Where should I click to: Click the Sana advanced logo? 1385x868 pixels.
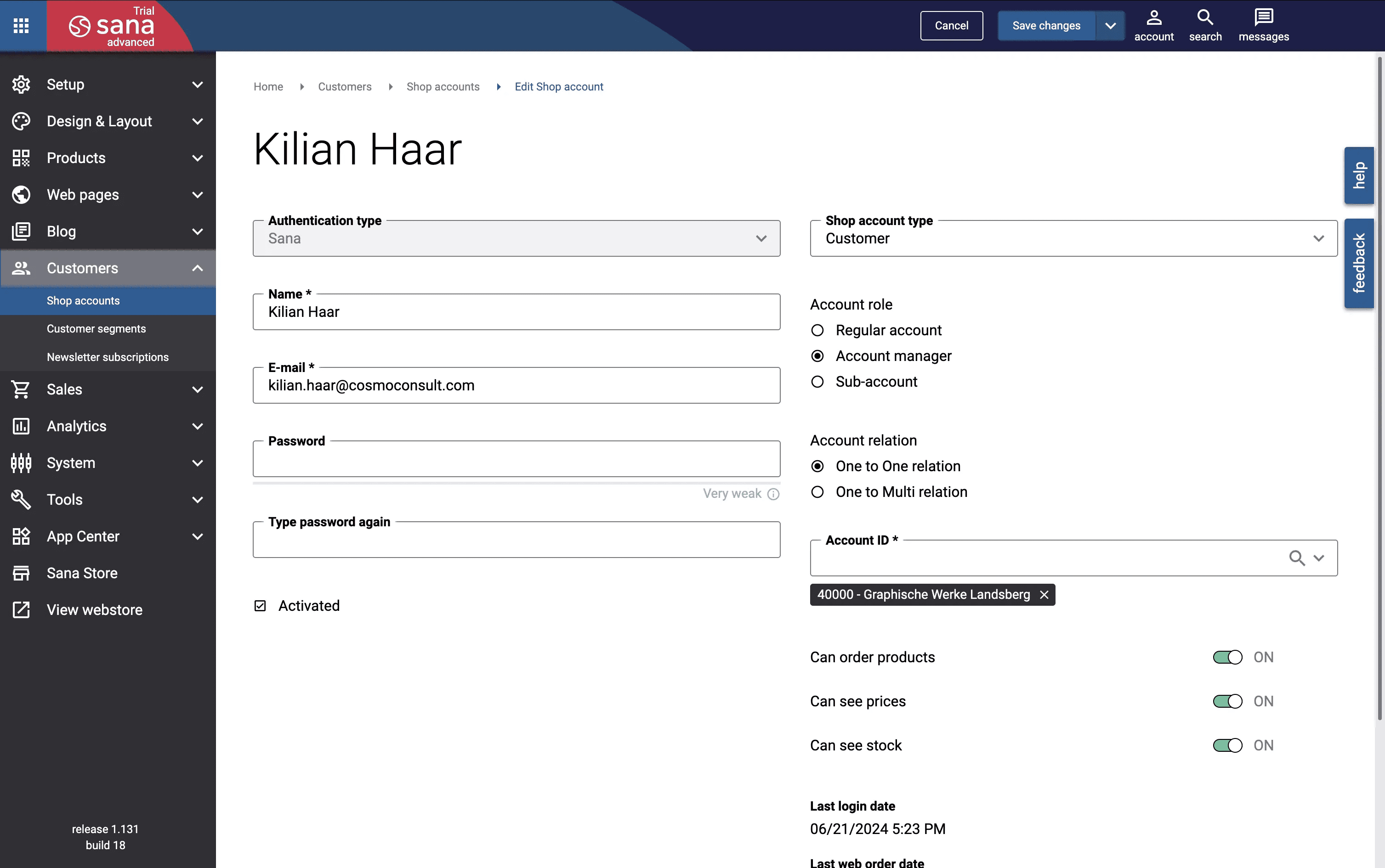coord(113,27)
